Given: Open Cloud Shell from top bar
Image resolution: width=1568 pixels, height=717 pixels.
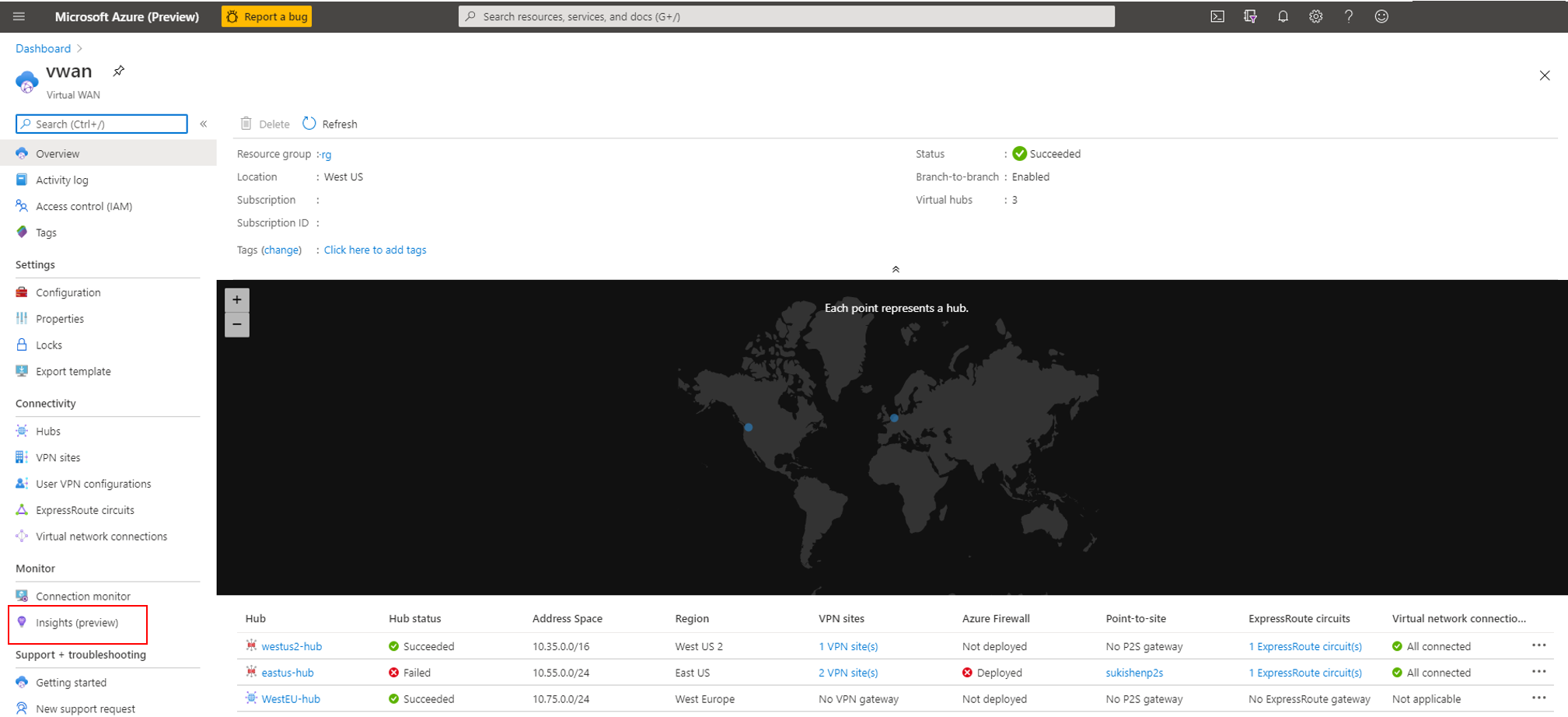Looking at the screenshot, I should coord(1217,16).
